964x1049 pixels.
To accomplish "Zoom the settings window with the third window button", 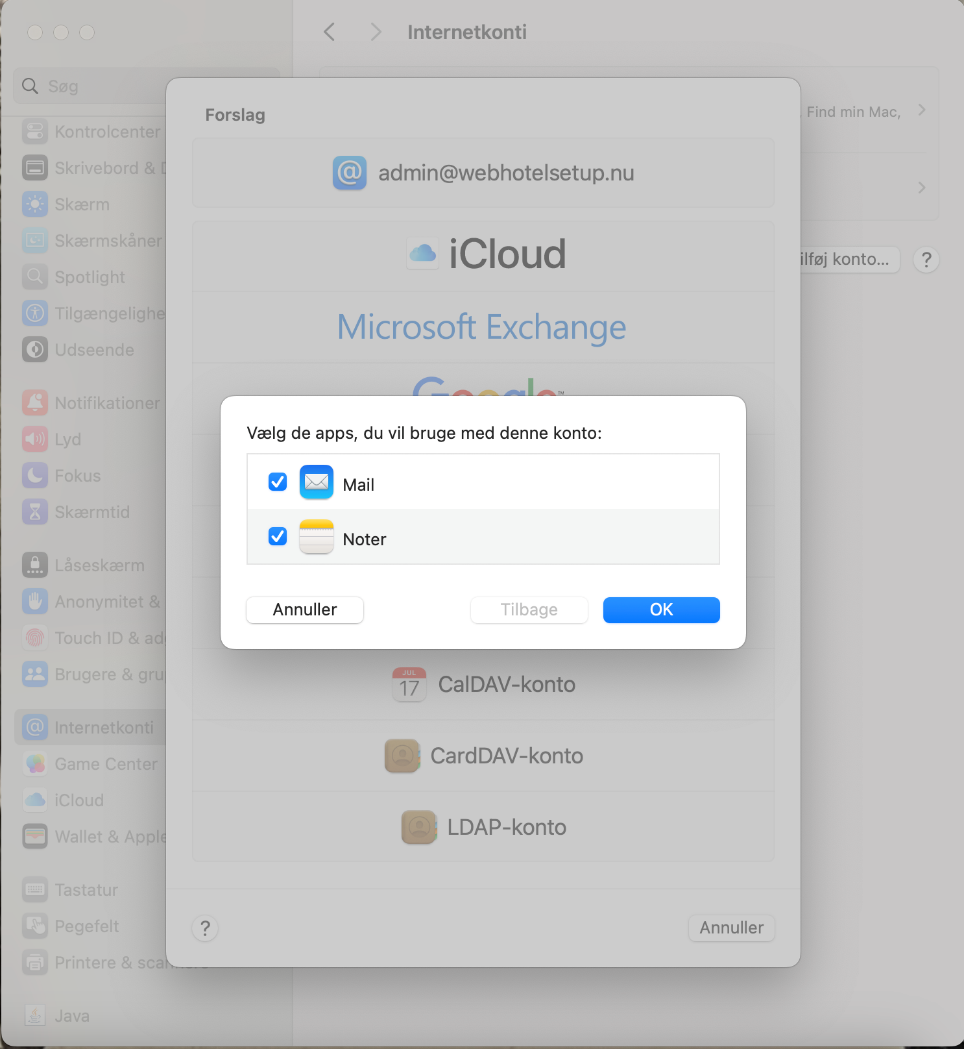I will (87, 32).
